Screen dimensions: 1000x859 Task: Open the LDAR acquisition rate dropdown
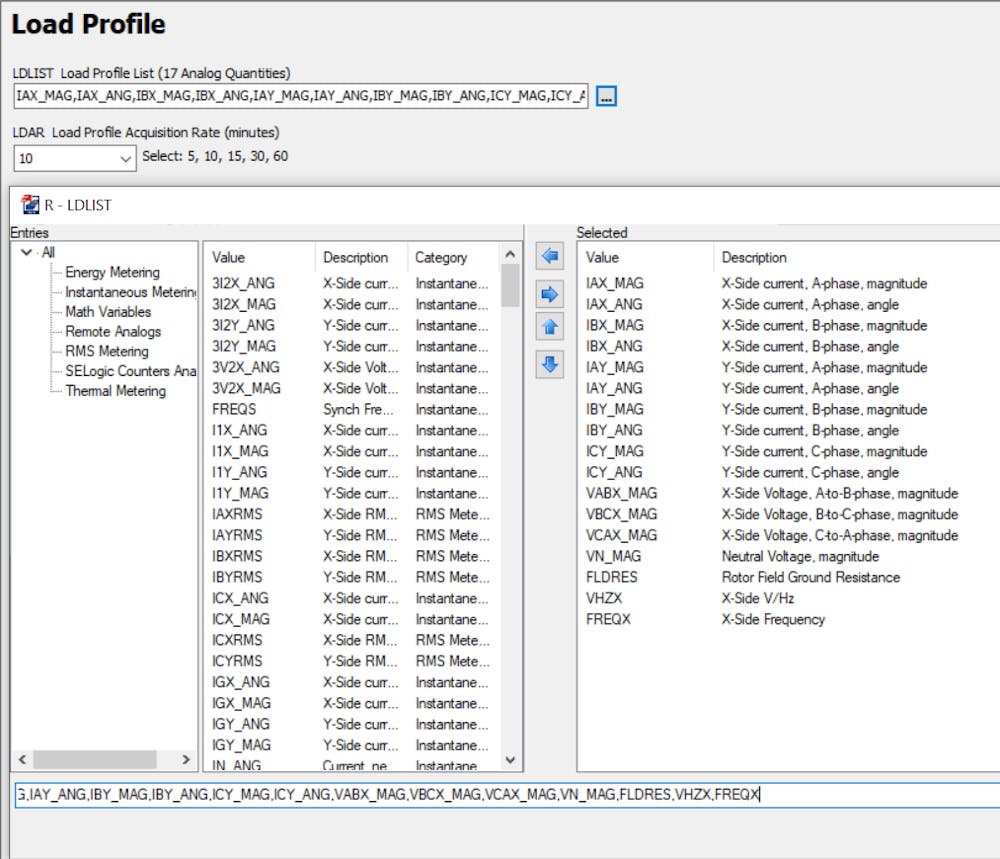pyautogui.click(x=125, y=158)
